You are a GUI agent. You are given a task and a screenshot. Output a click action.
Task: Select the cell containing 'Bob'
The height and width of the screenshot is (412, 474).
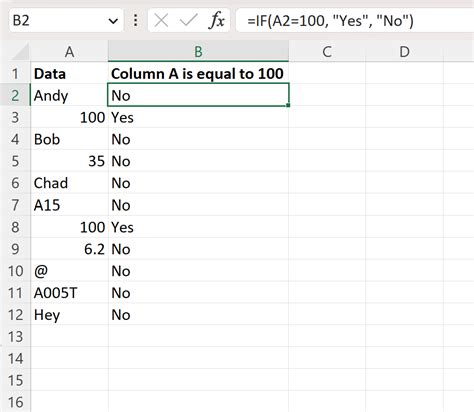click(x=69, y=139)
